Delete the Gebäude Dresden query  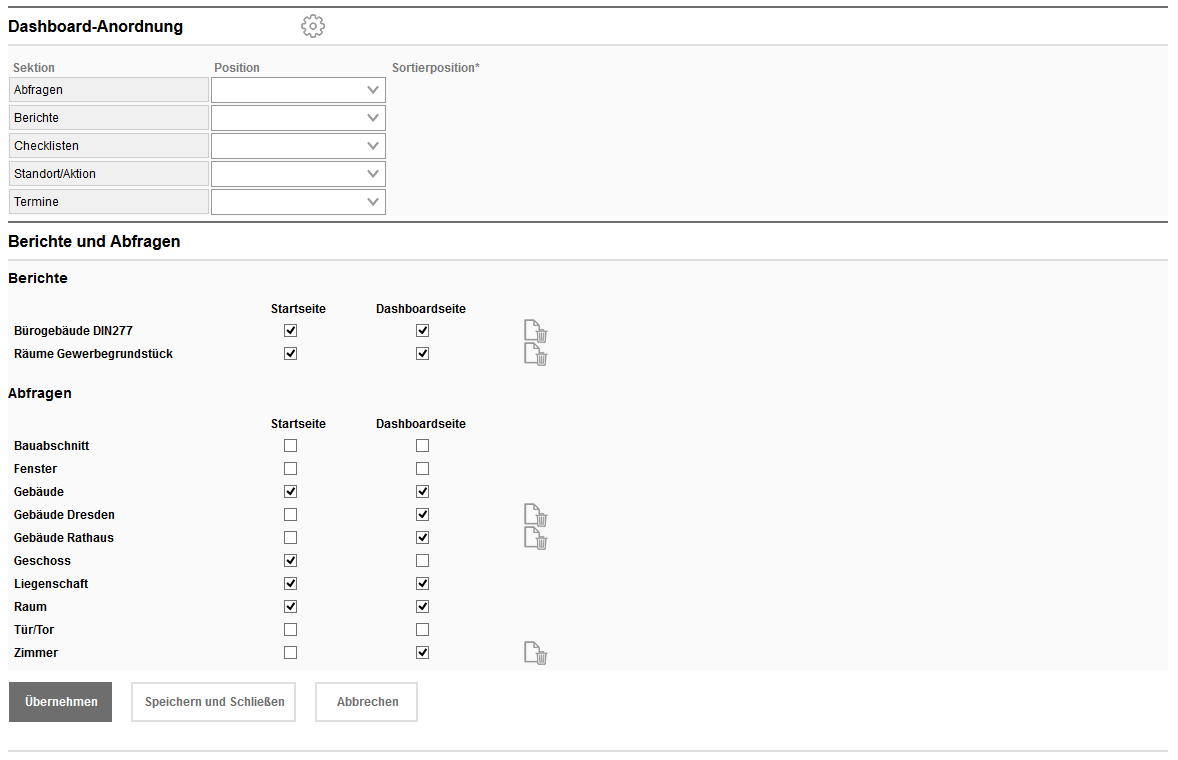[536, 515]
